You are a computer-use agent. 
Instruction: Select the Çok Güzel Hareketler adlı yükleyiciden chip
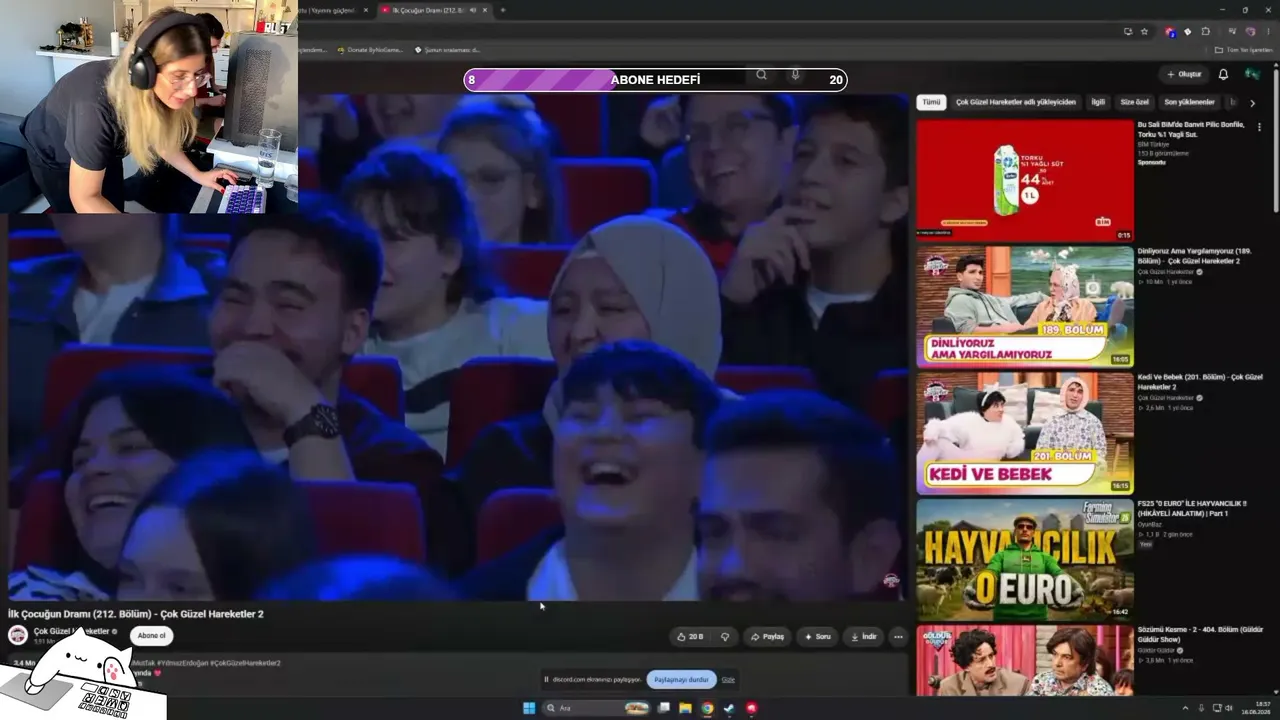point(1016,102)
